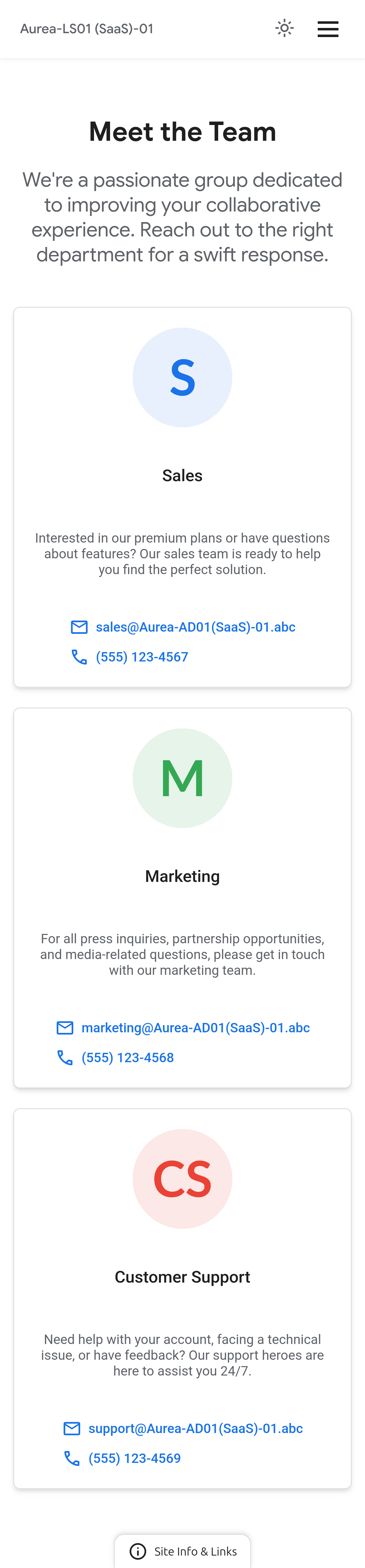Screen dimensions: 365x1568
Task: Email marketing@Aurea-AD01(SaaS)-01.abc
Action: tap(195, 1027)
